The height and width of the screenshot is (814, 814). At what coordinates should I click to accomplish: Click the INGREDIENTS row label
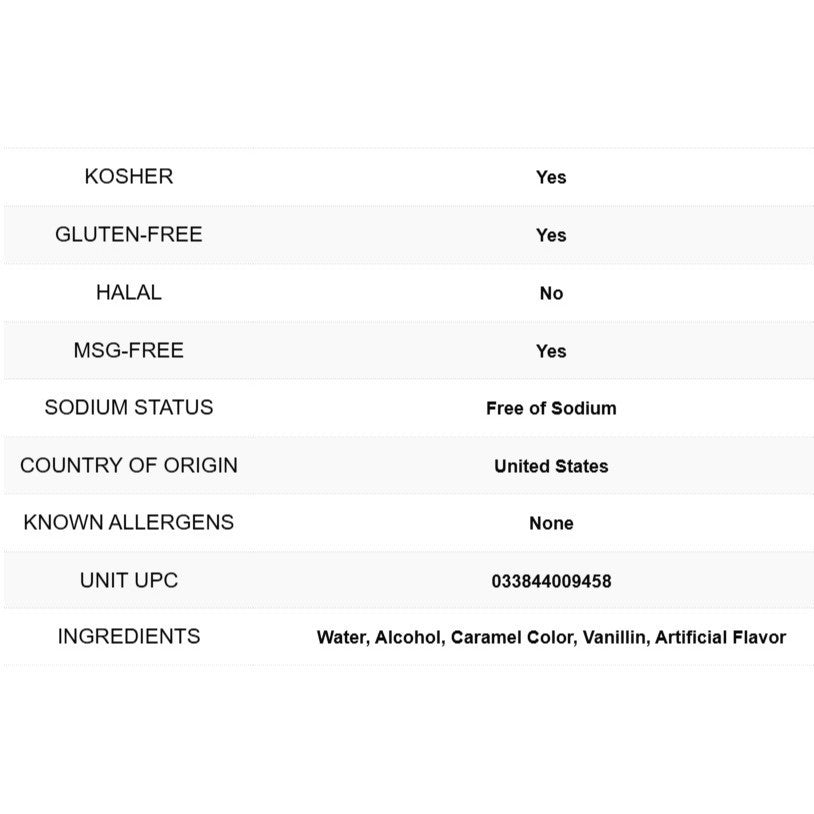pos(128,637)
